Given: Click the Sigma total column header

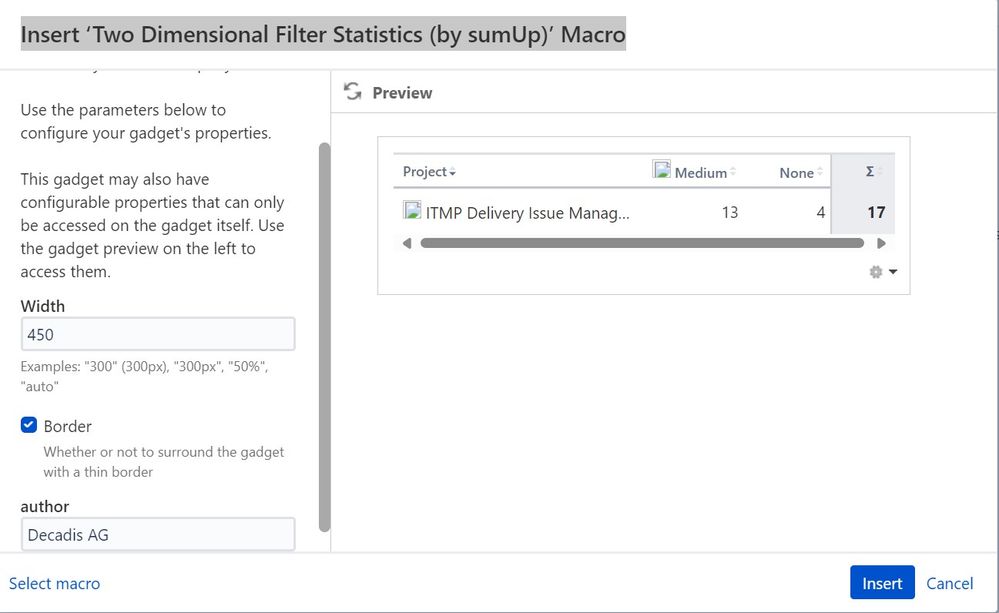Looking at the screenshot, I should click(x=869, y=171).
